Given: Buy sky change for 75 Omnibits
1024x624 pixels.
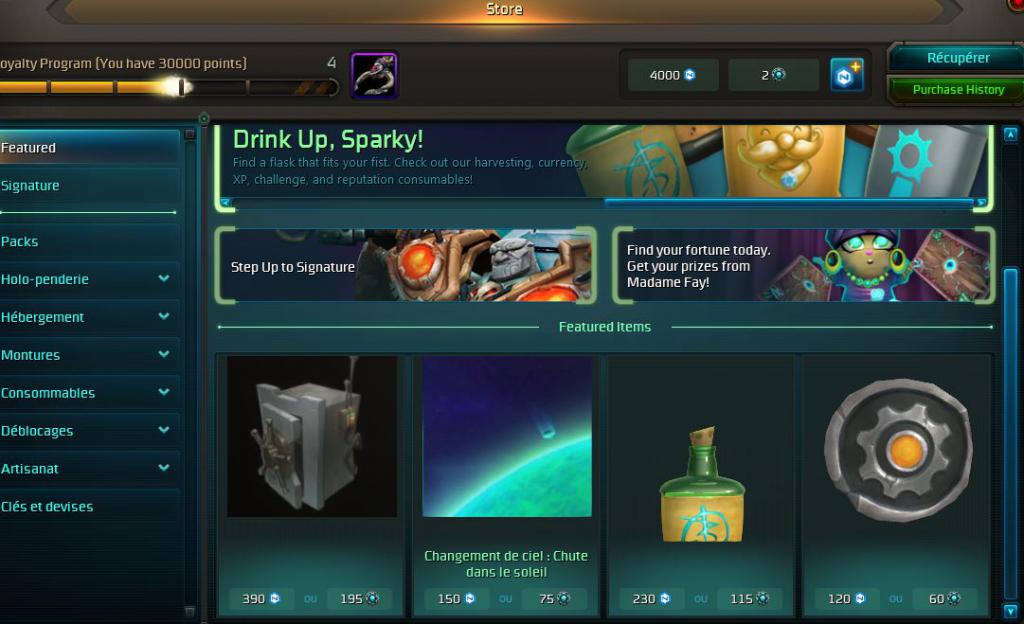Looking at the screenshot, I should pos(554,599).
